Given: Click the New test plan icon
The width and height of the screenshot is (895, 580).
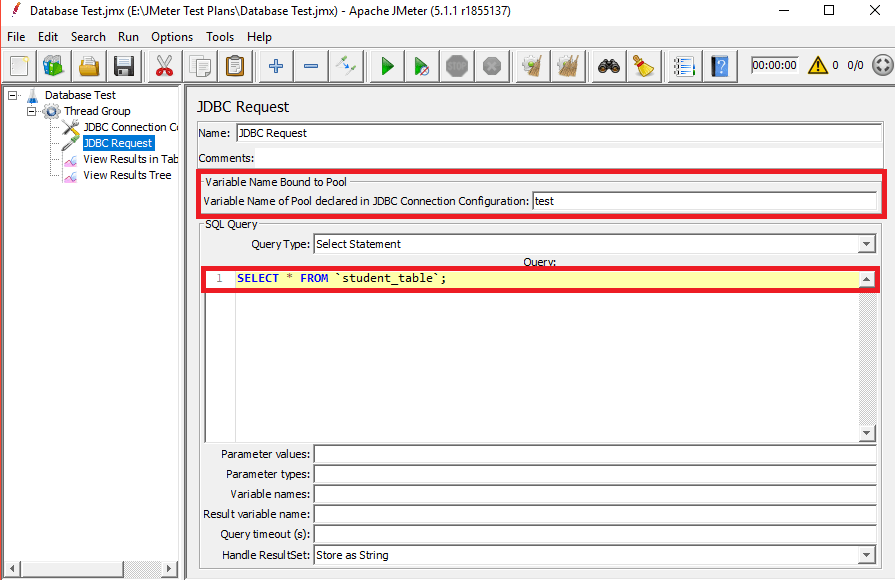Looking at the screenshot, I should 19,66.
